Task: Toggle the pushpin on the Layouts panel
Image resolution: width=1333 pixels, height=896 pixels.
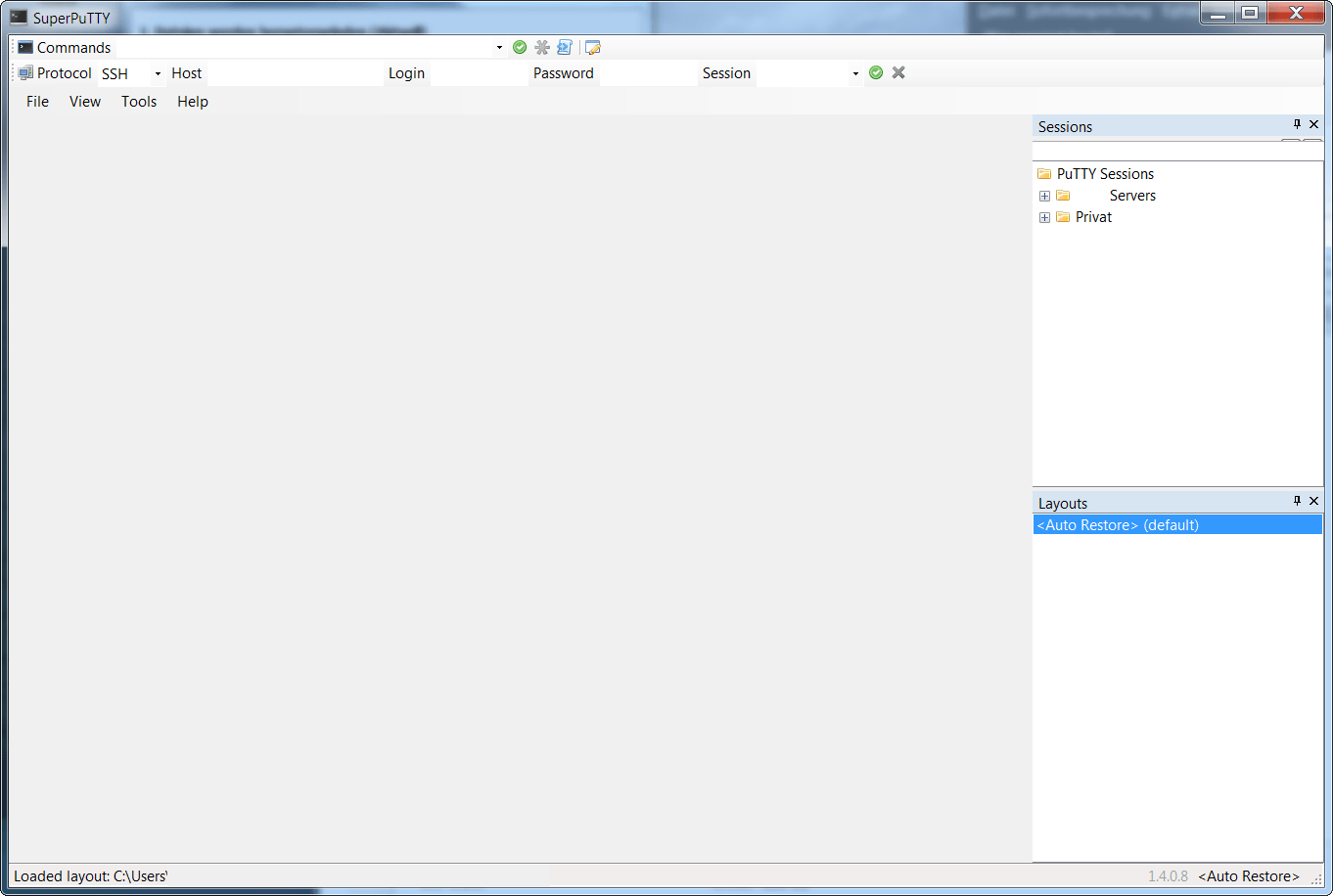Action: (1297, 501)
